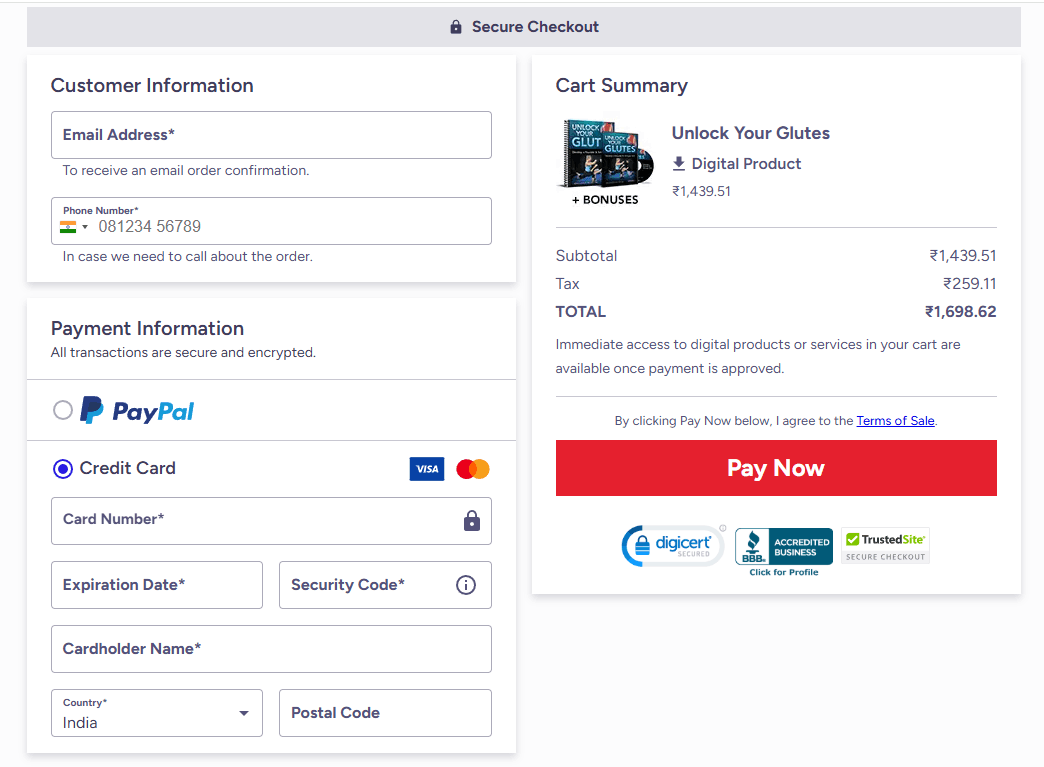Open the Terms of Sale link
1044x767 pixels.
point(895,421)
